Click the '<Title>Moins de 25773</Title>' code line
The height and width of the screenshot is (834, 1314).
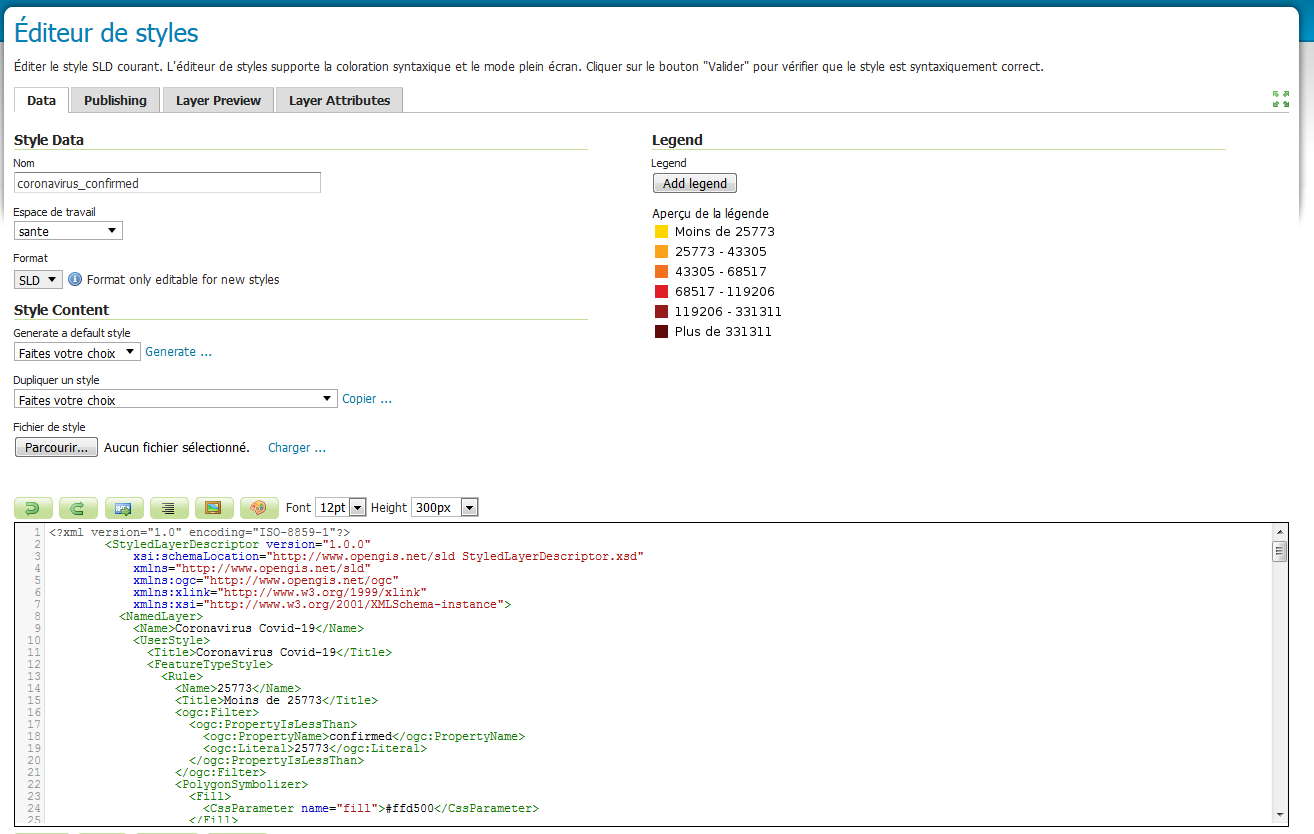276,700
